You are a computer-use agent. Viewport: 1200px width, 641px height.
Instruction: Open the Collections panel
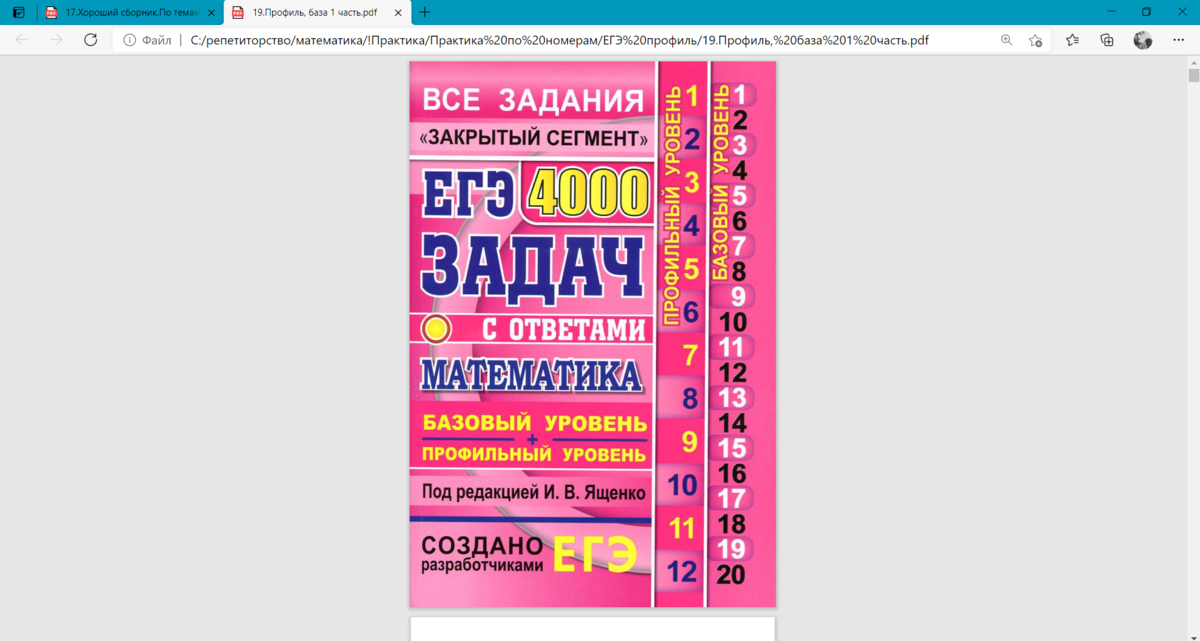click(1107, 40)
